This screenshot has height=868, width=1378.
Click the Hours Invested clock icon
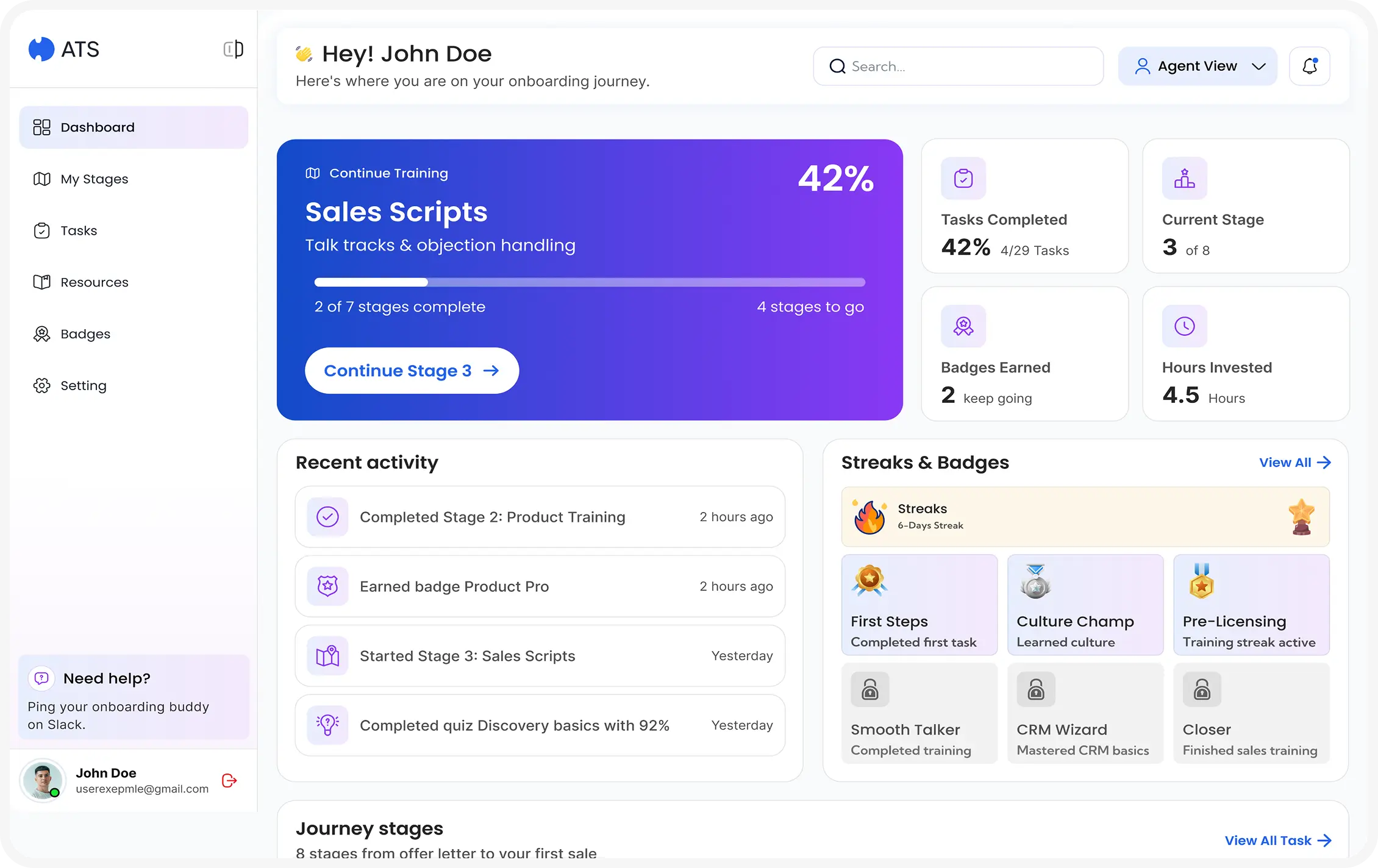tap(1184, 326)
